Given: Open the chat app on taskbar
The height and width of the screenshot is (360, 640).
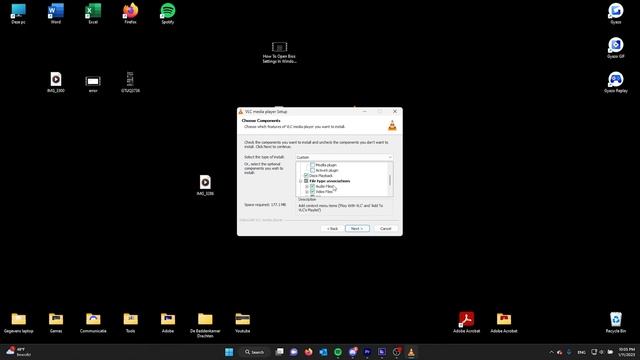Looking at the screenshot, I should (x=294, y=352).
